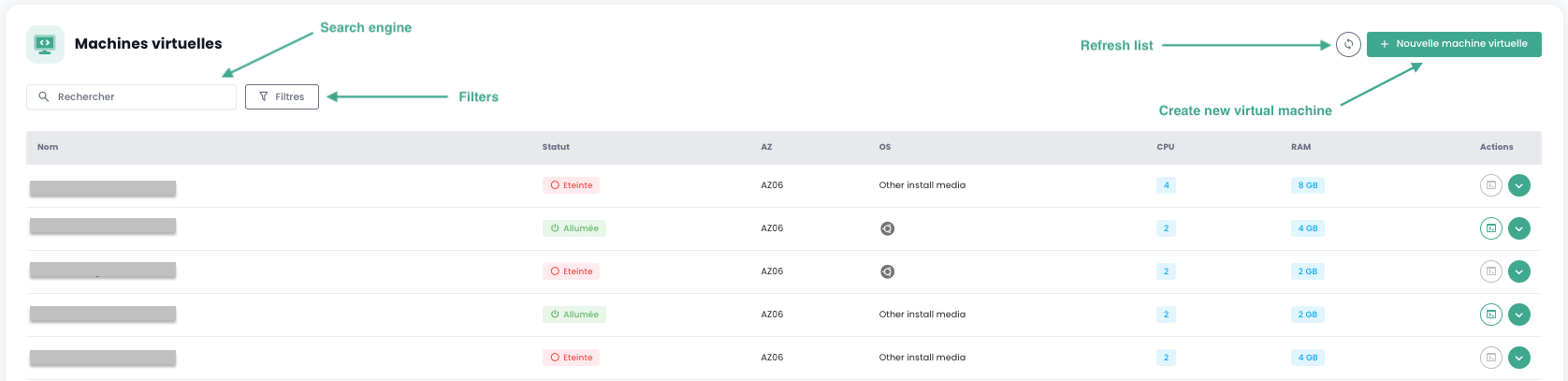Click the RAM column header

point(1300,147)
